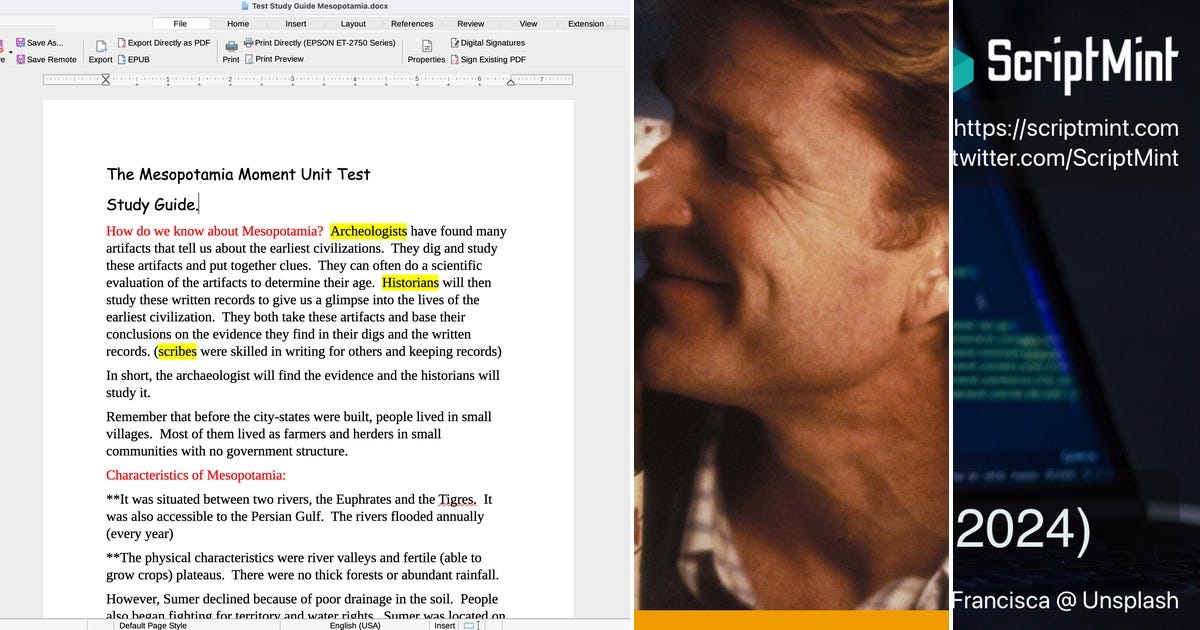Open the English (USA) language selector
The image size is (1200, 630).
354,624
